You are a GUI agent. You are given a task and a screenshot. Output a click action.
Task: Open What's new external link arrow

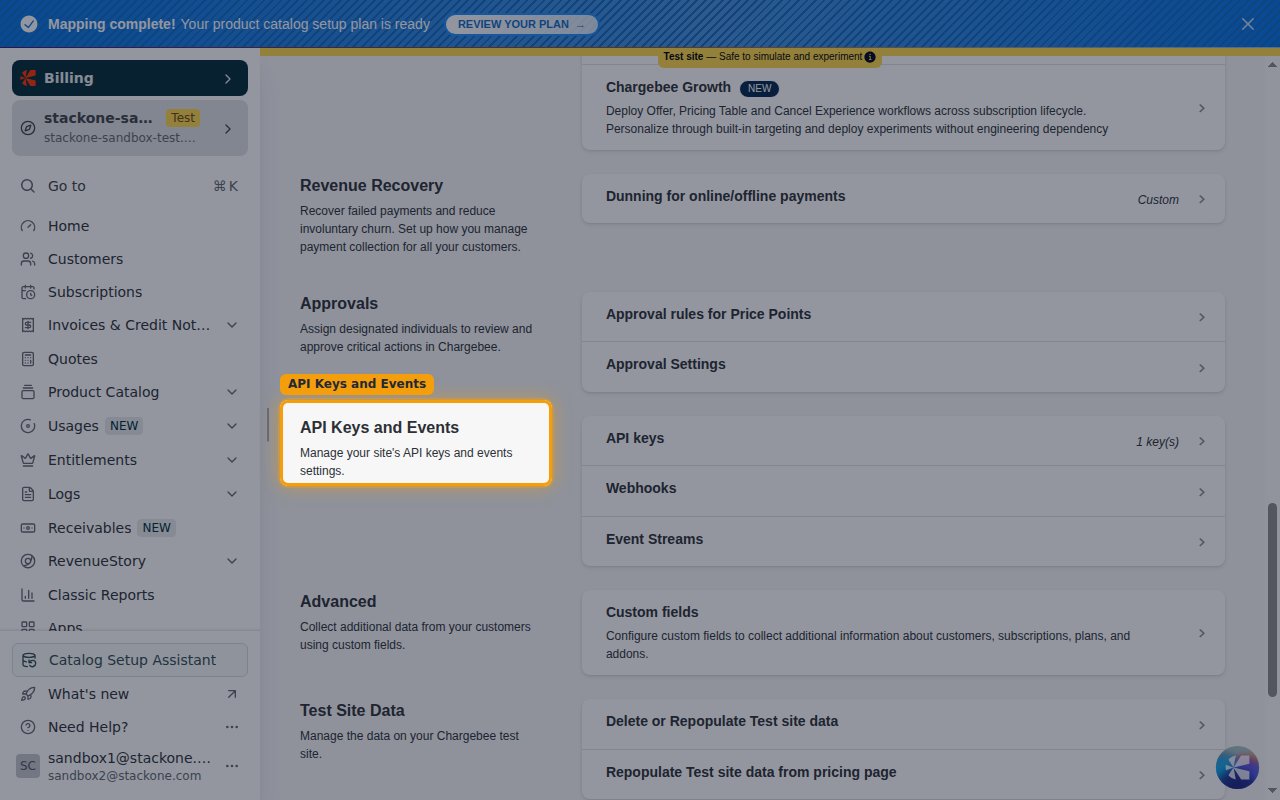pos(232,694)
